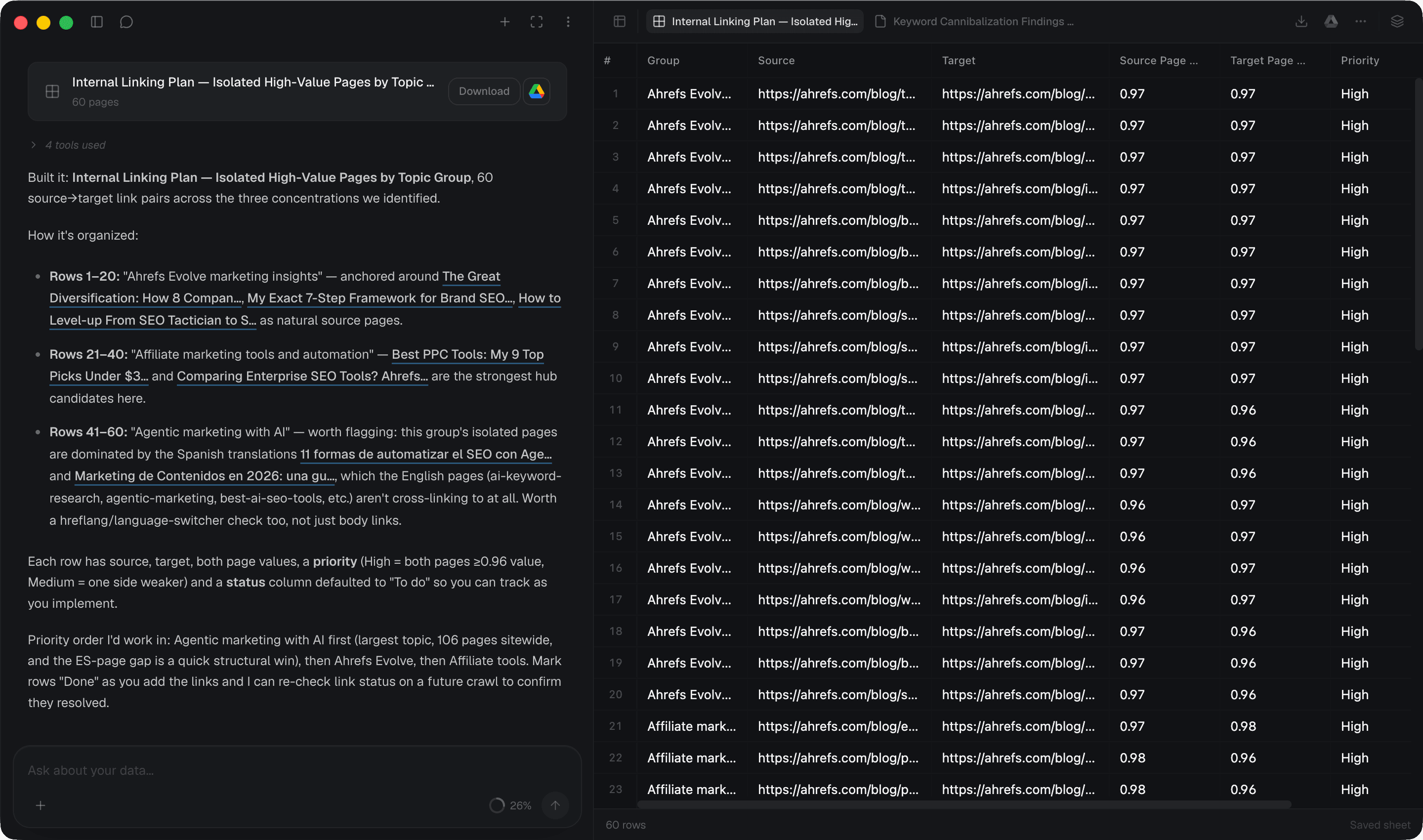
Task: Click the Download button
Action: coord(484,91)
